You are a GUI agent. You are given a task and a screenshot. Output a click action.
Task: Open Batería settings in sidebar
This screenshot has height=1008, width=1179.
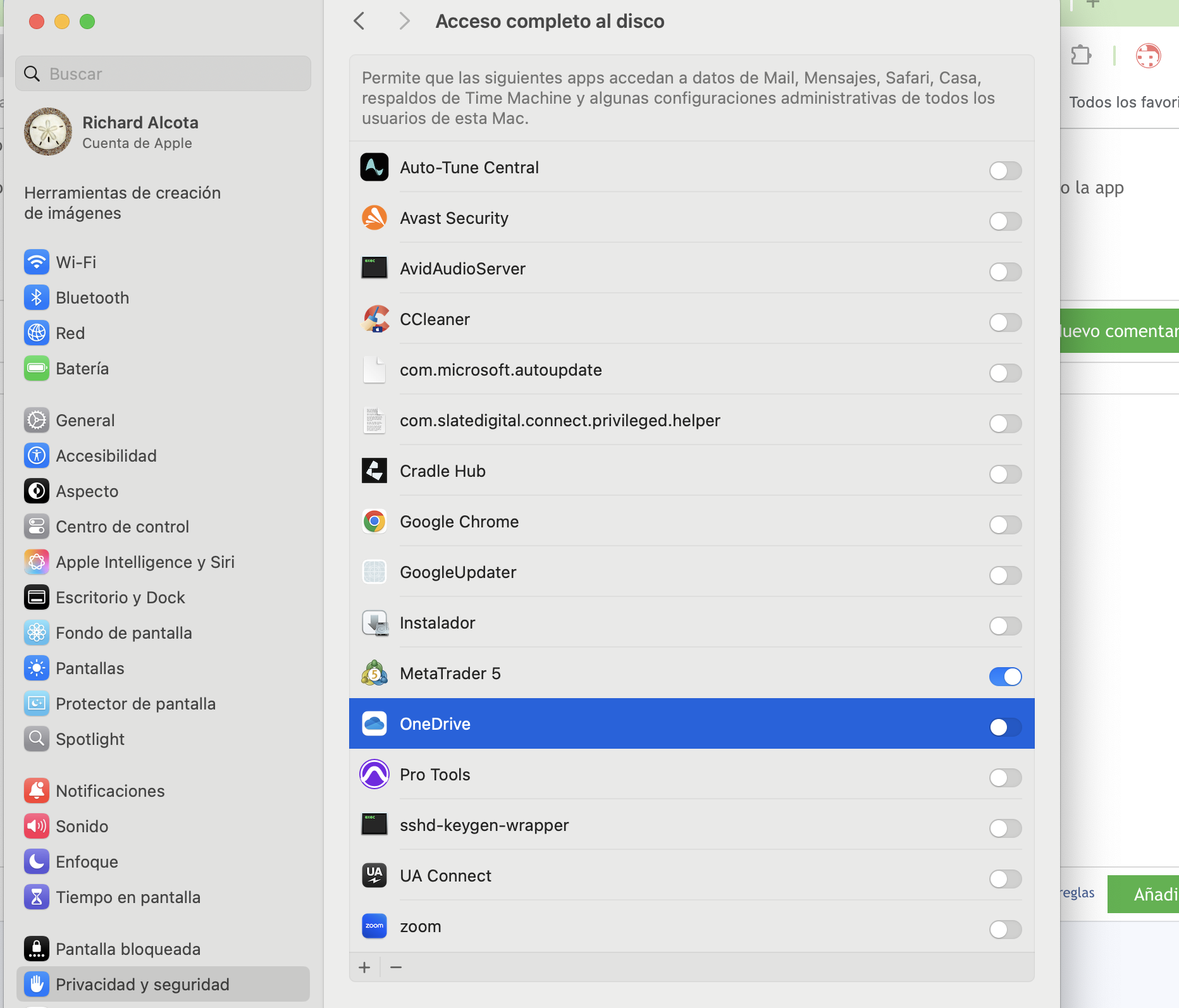163,369
